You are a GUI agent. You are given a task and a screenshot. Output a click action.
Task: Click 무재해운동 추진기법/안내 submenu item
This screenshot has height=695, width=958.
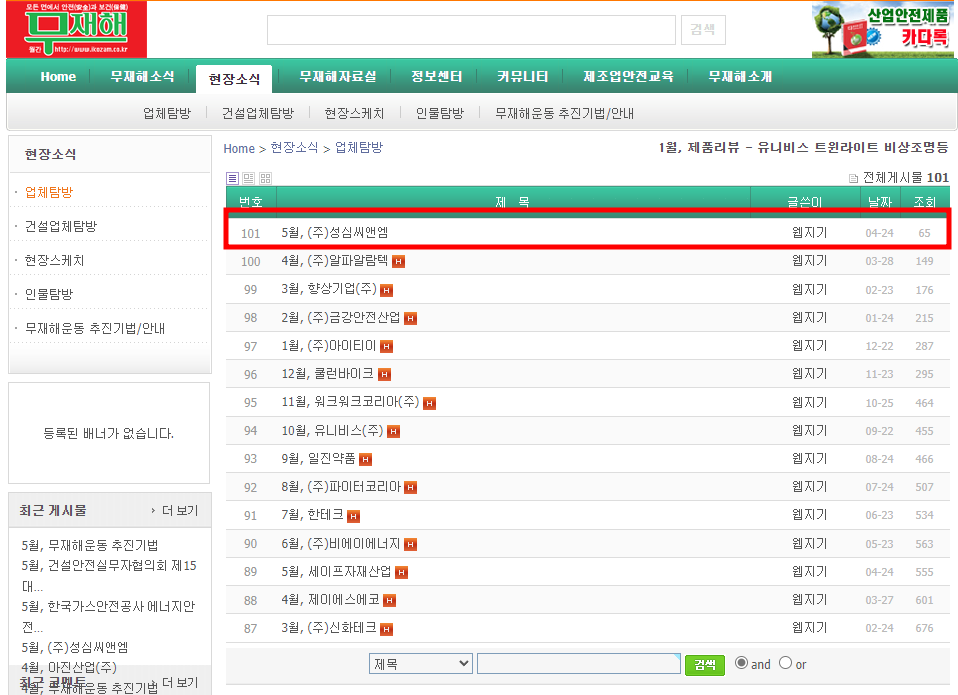(x=564, y=113)
